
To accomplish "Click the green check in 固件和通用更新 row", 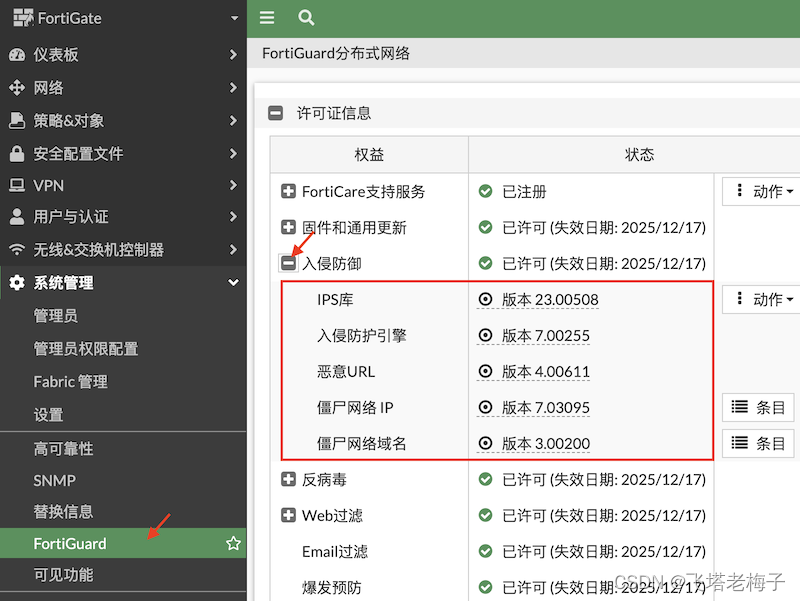I will 485,227.
